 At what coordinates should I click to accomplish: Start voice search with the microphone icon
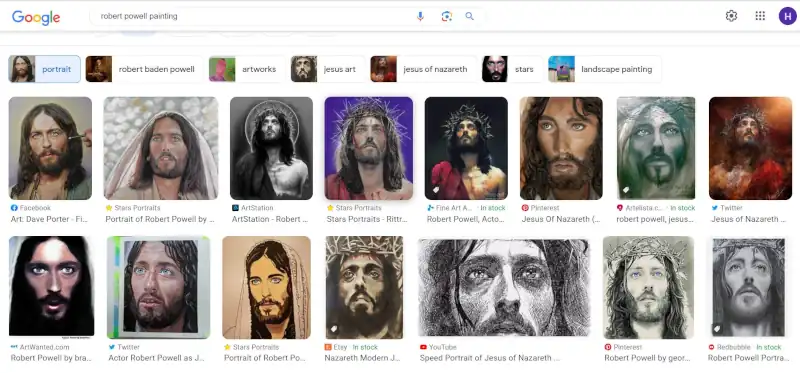point(420,16)
